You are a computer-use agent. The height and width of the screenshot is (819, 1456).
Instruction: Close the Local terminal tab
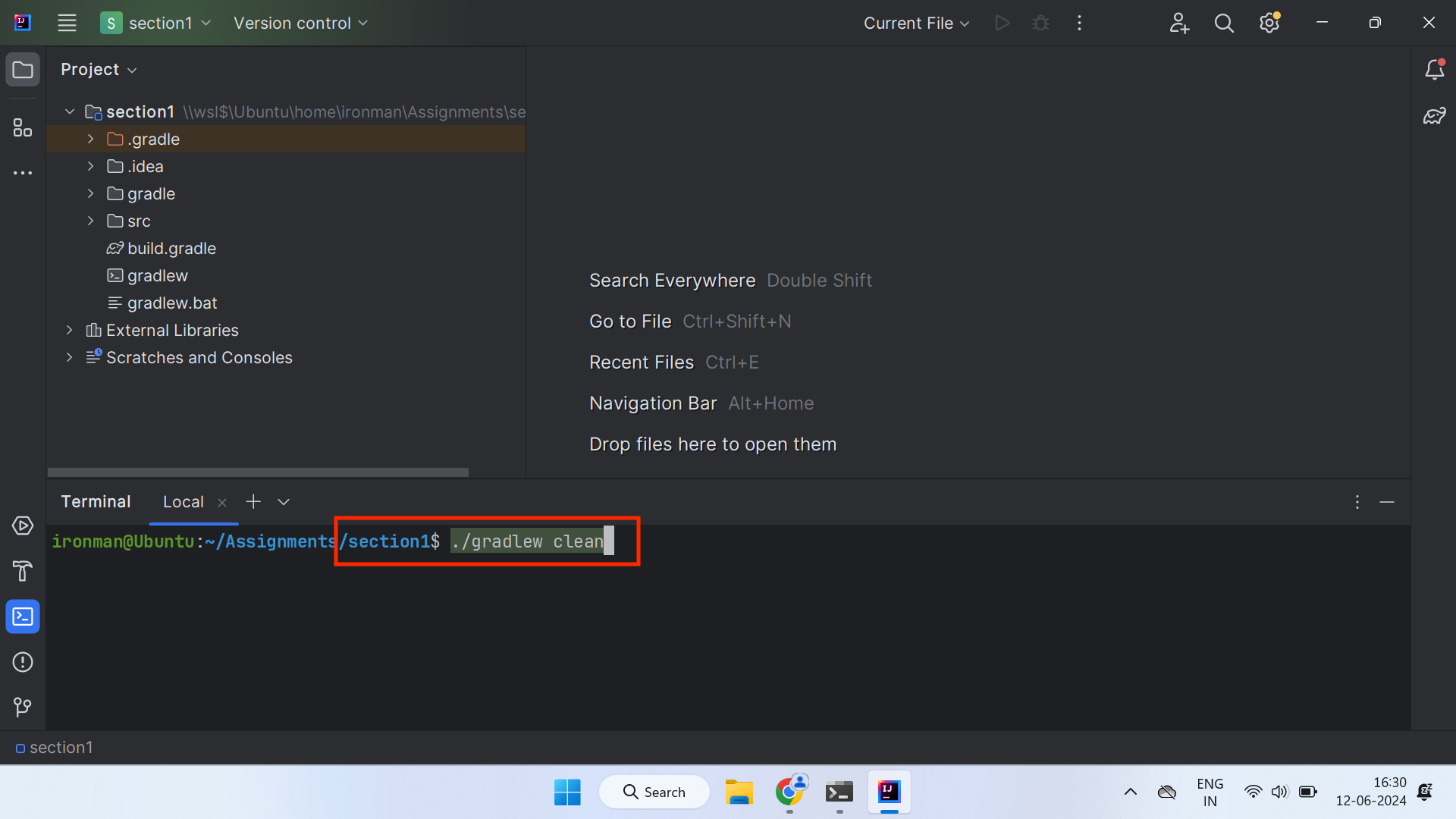tap(222, 503)
